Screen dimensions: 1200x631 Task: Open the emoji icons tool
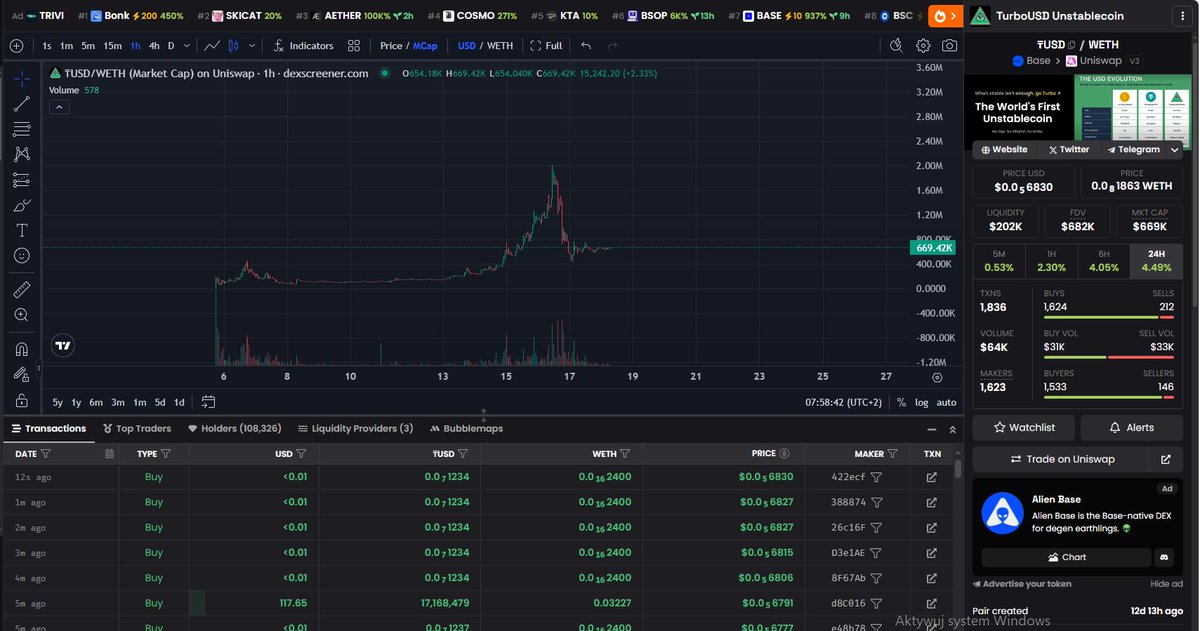pyautogui.click(x=21, y=256)
